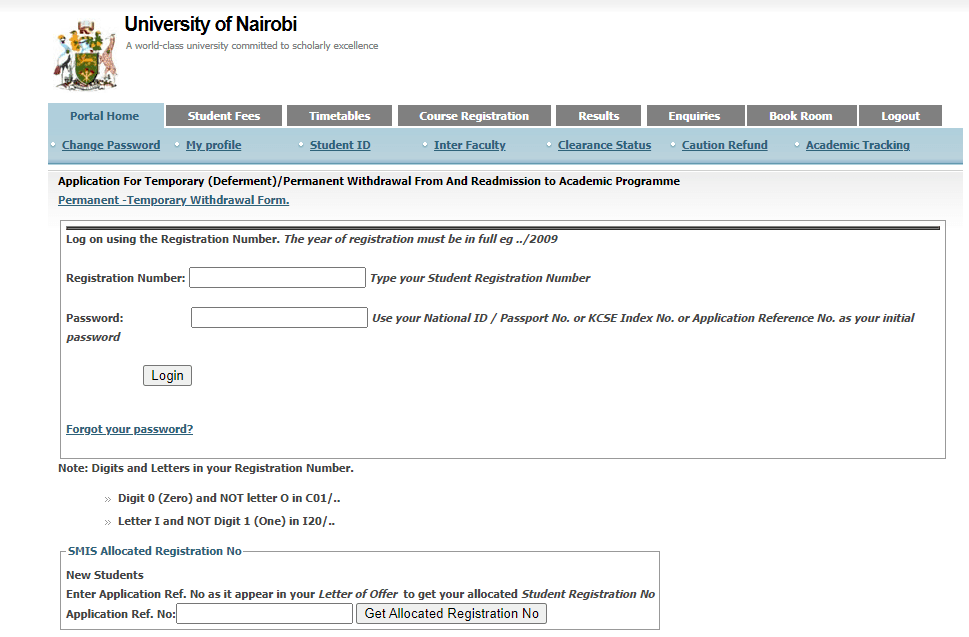
Task: Open the Change Password link
Action: click(111, 145)
